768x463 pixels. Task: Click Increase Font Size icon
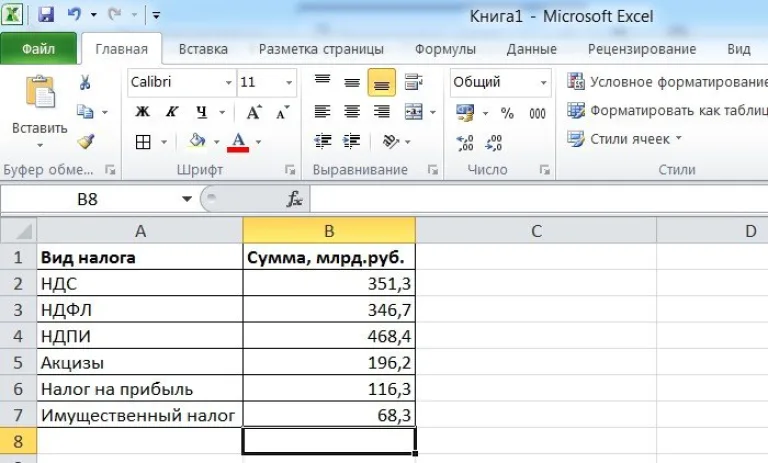254,113
